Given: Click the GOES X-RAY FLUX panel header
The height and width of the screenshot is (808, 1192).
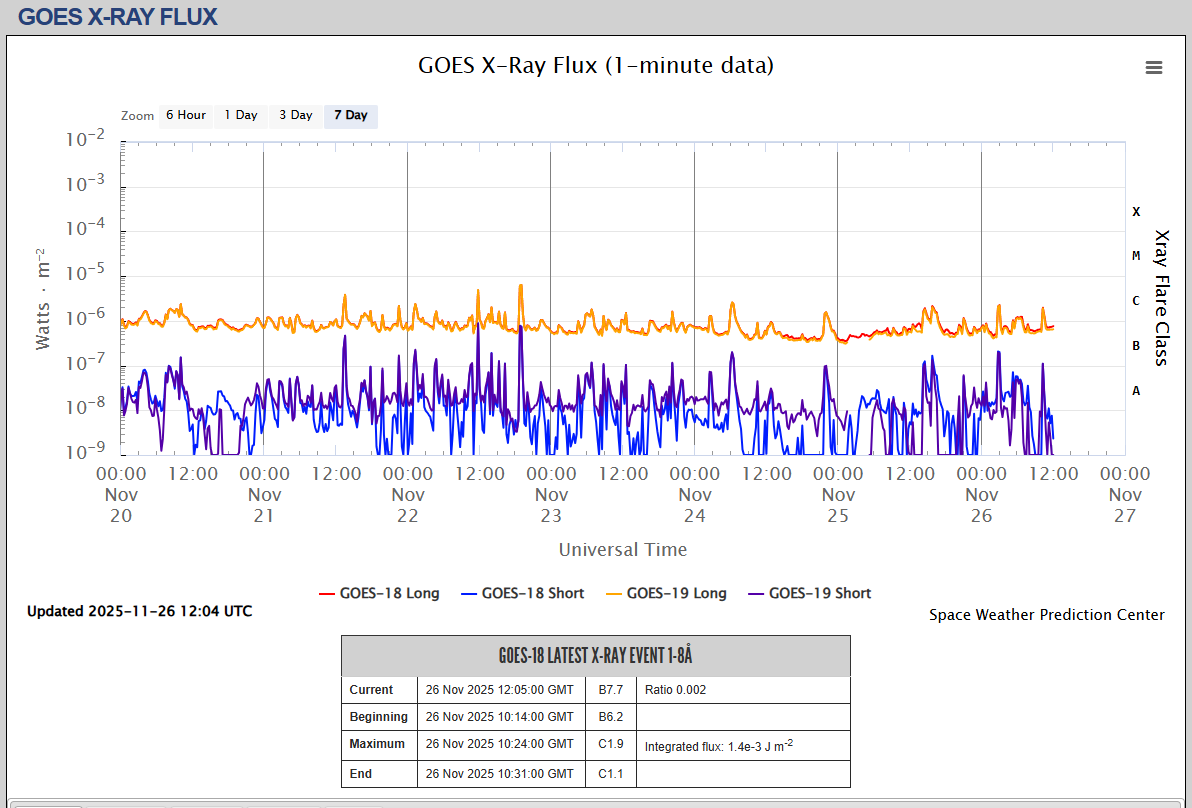Looking at the screenshot, I should click(x=118, y=17).
